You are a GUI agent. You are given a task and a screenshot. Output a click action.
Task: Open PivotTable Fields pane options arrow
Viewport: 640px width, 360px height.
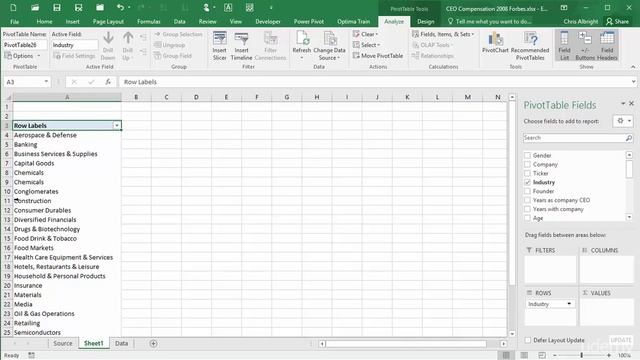623,104
